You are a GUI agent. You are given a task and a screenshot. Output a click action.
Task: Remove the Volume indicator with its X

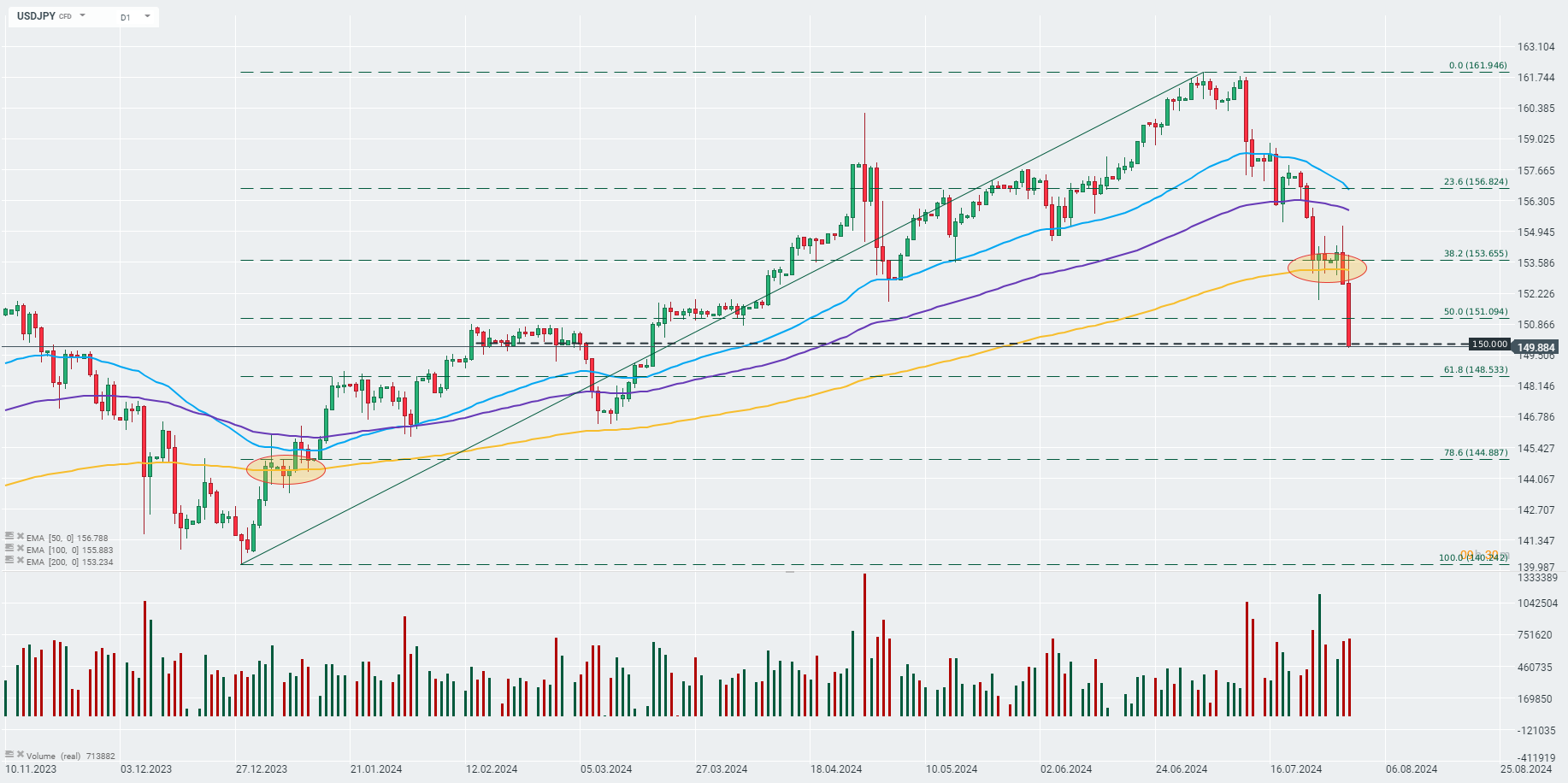pyautogui.click(x=20, y=755)
